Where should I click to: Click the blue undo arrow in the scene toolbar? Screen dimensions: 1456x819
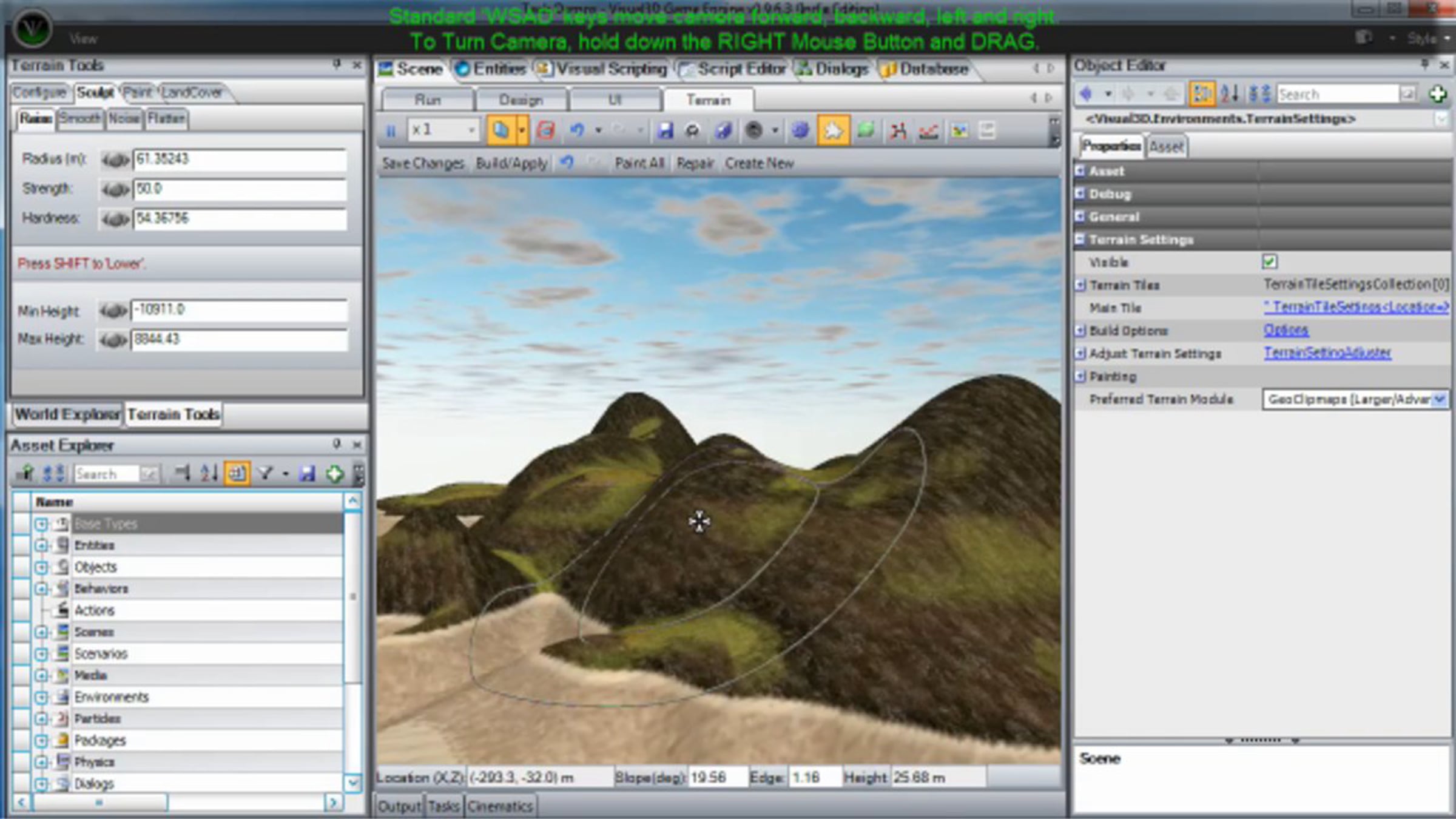(577, 130)
